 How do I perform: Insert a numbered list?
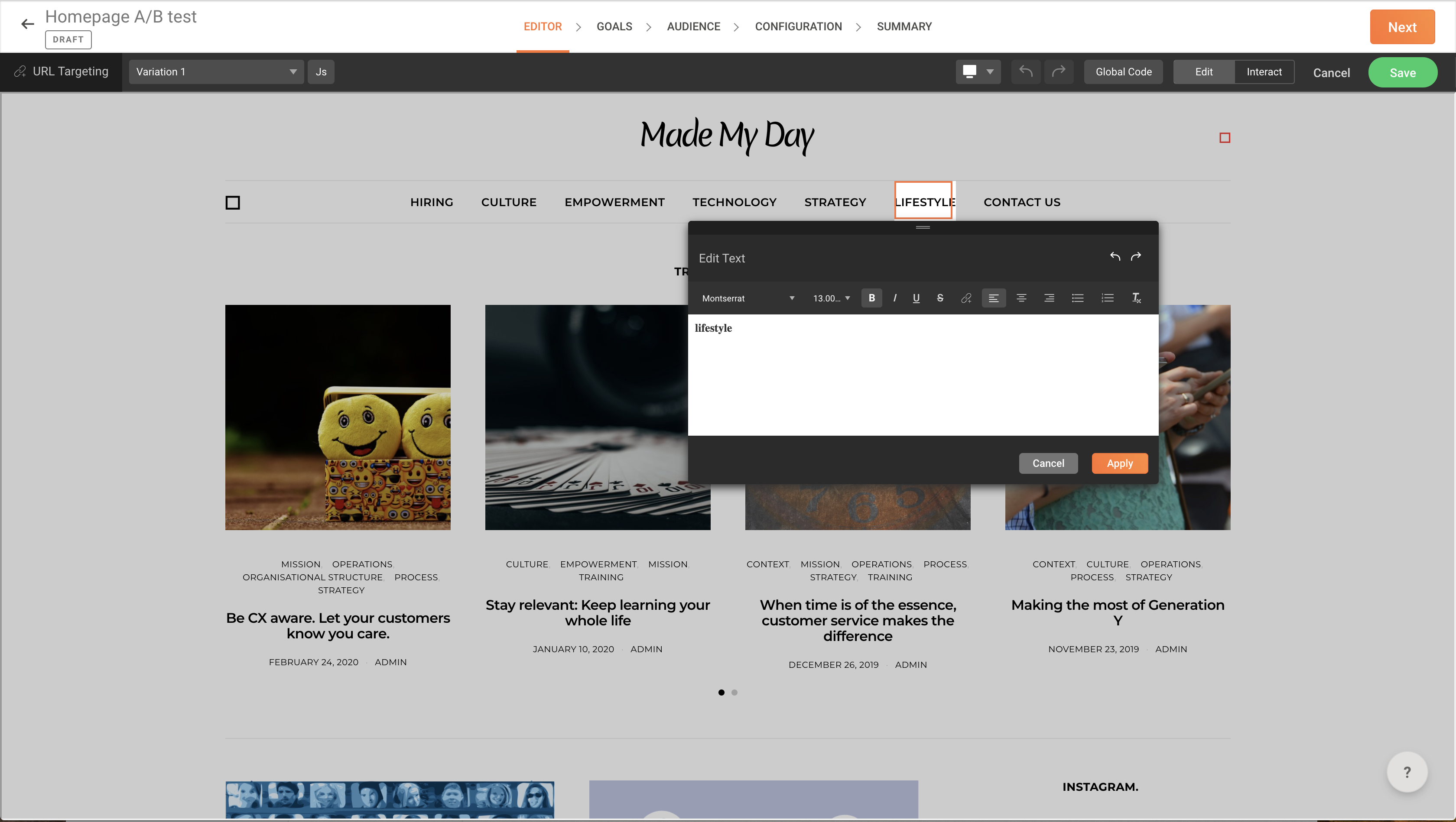tap(1107, 298)
